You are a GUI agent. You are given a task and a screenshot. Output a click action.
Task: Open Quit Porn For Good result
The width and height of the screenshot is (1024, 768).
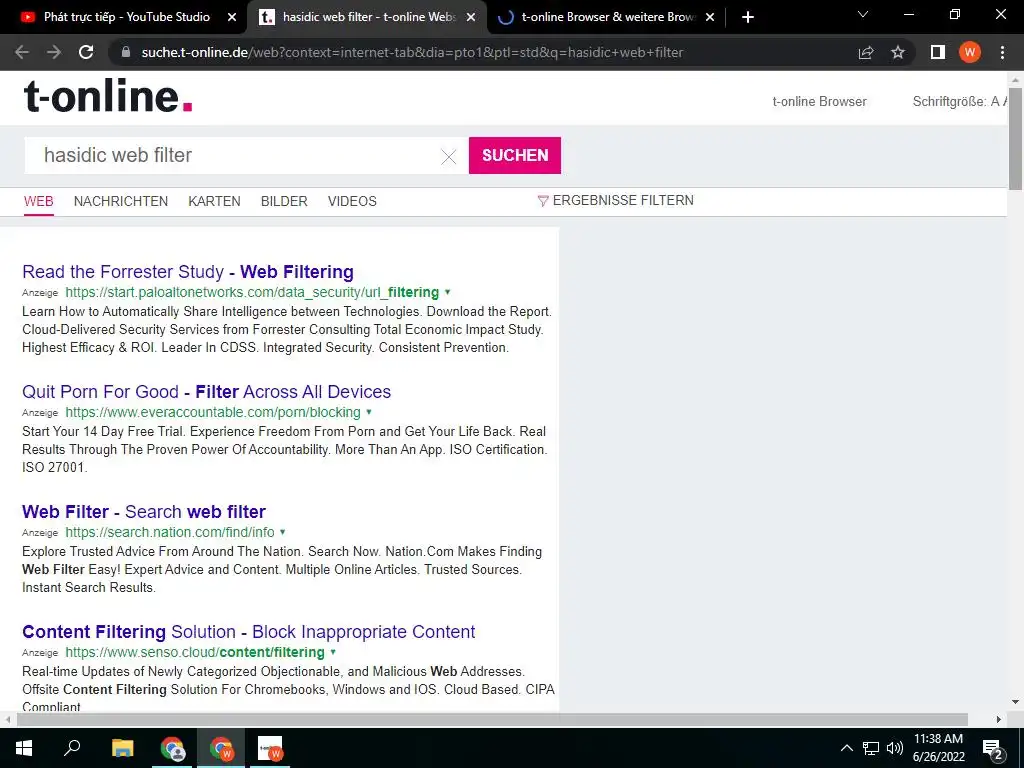(206, 392)
